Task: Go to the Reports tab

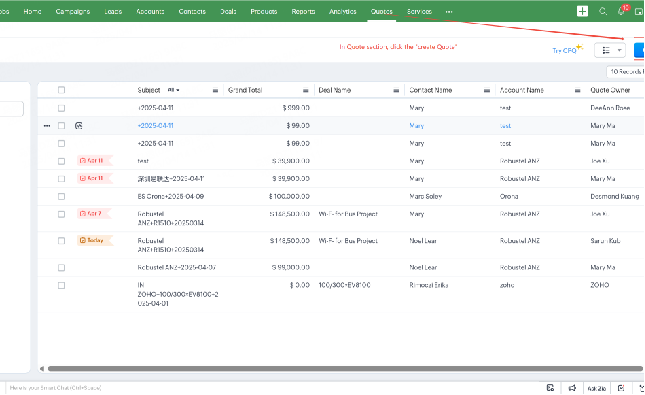Action: tap(303, 12)
